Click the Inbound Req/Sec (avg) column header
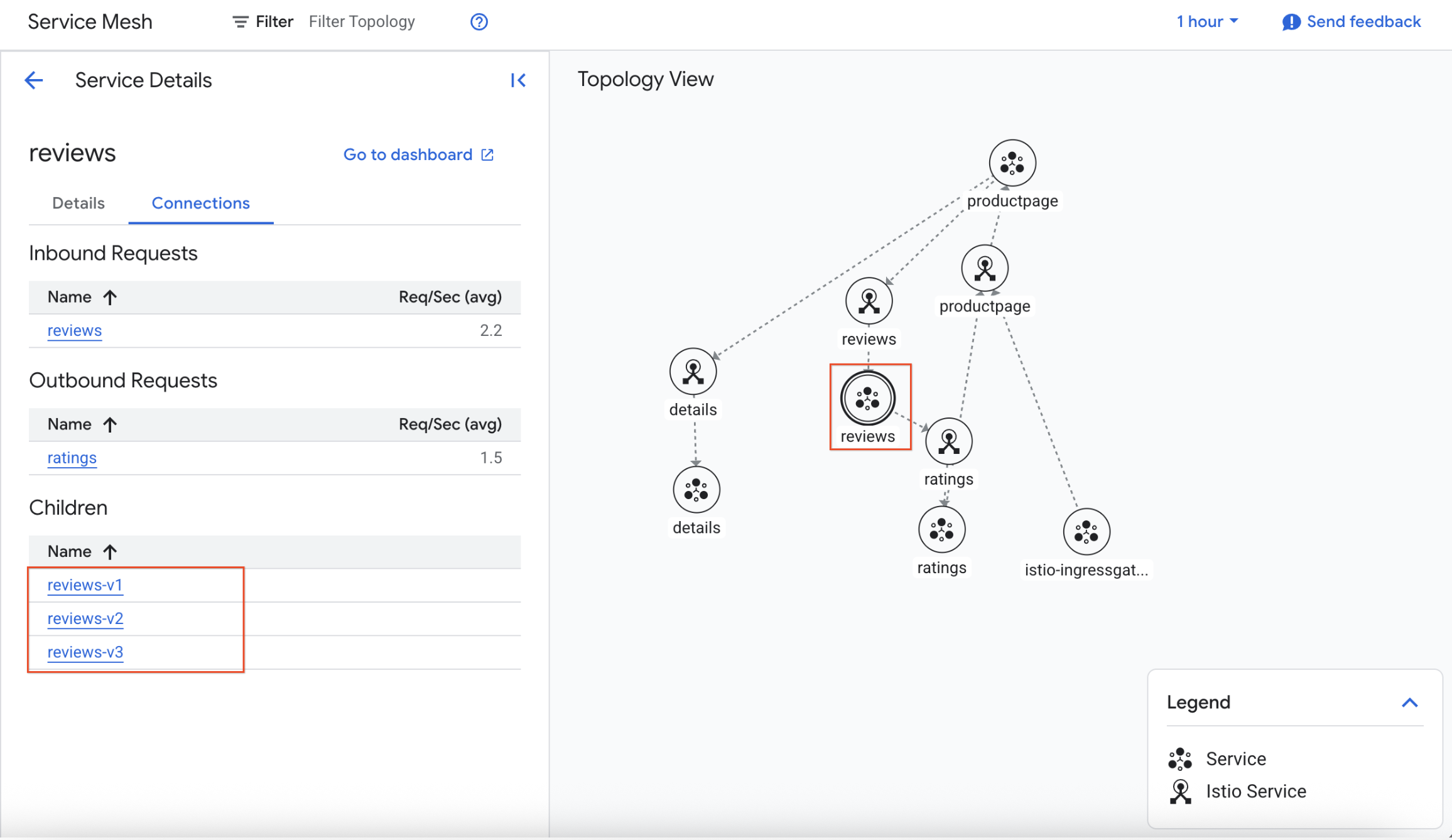1452x840 pixels. point(450,298)
